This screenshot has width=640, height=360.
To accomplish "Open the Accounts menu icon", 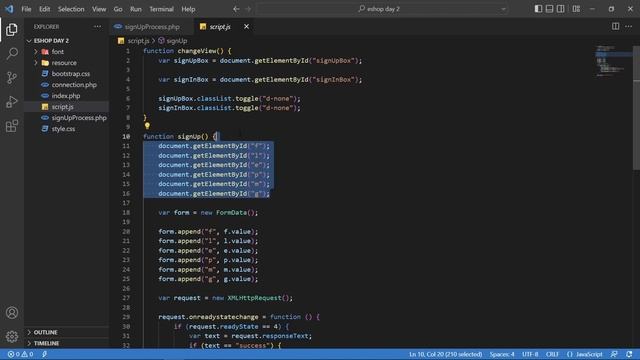I will pos(12,313).
